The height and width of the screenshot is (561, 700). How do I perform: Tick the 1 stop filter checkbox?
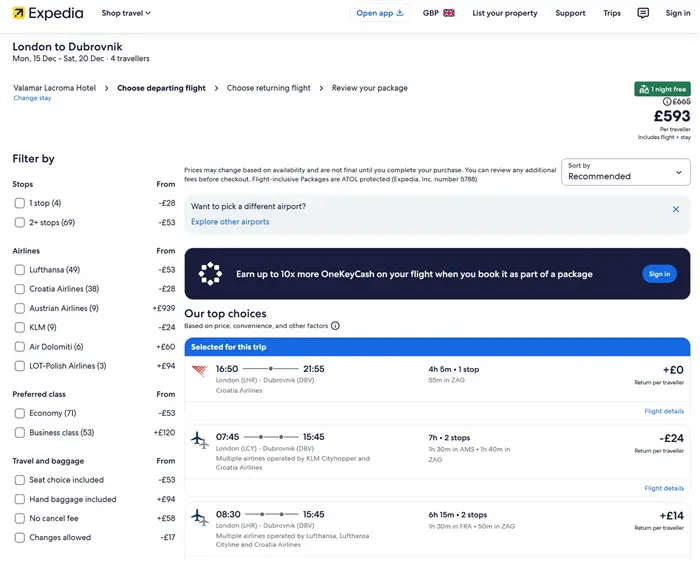(x=20, y=203)
